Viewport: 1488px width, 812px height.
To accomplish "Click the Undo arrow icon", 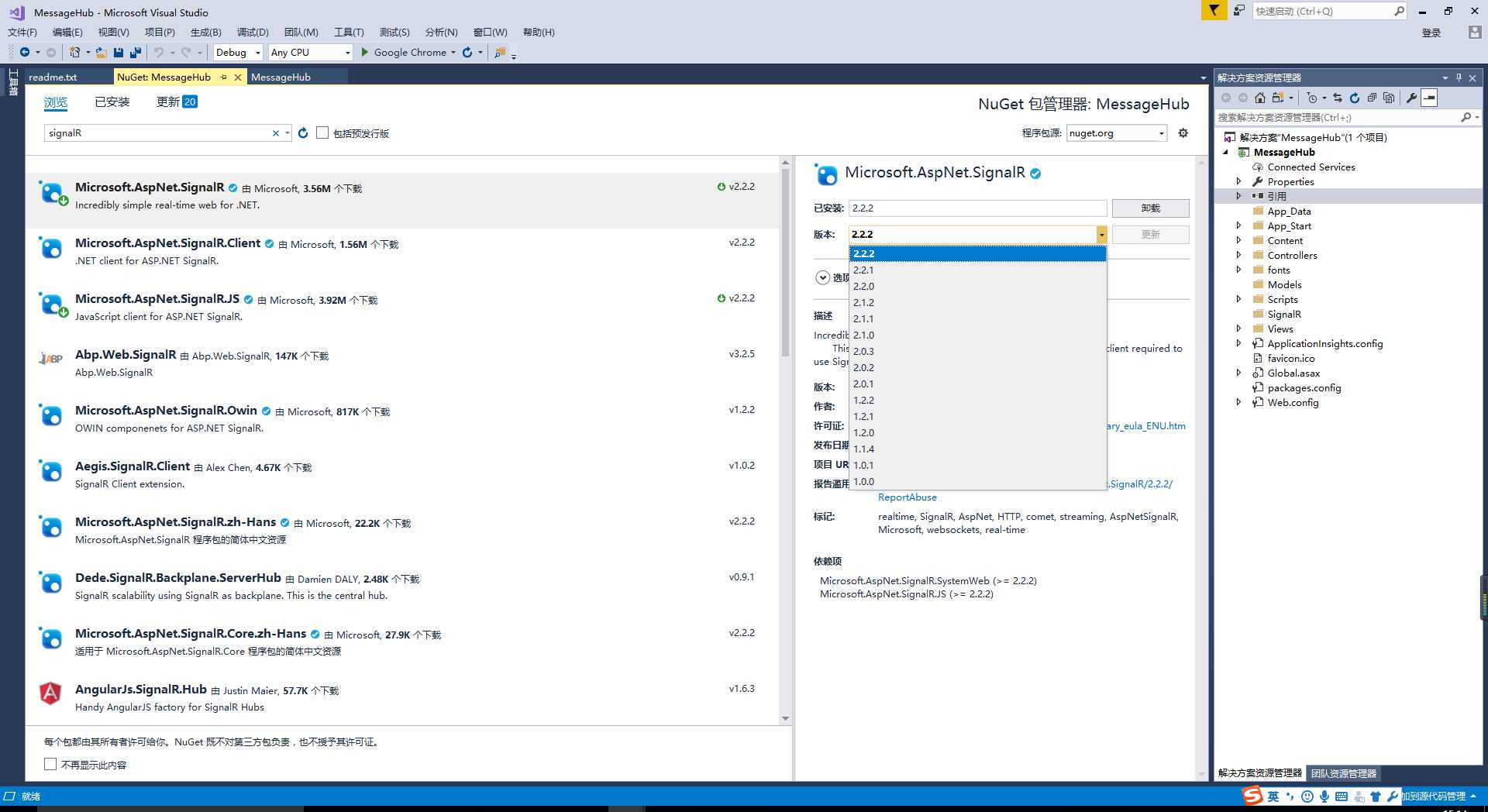I will pos(159,52).
